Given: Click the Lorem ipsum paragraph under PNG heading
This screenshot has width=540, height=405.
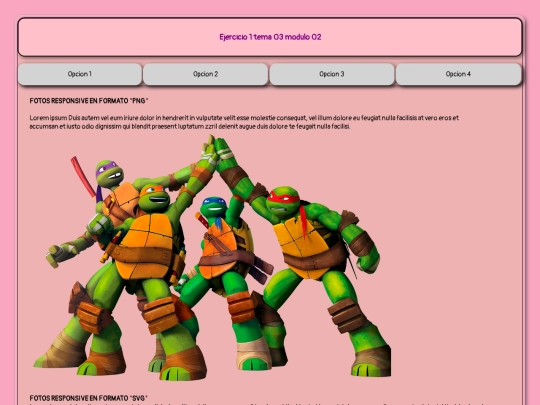Looking at the screenshot, I should [244, 122].
